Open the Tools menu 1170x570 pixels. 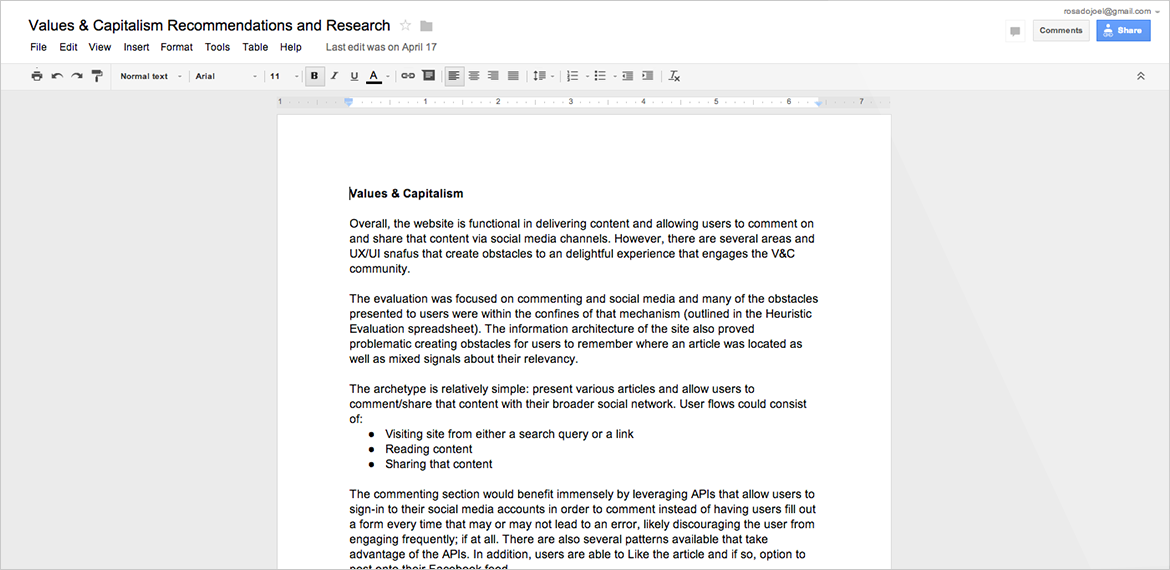point(218,47)
